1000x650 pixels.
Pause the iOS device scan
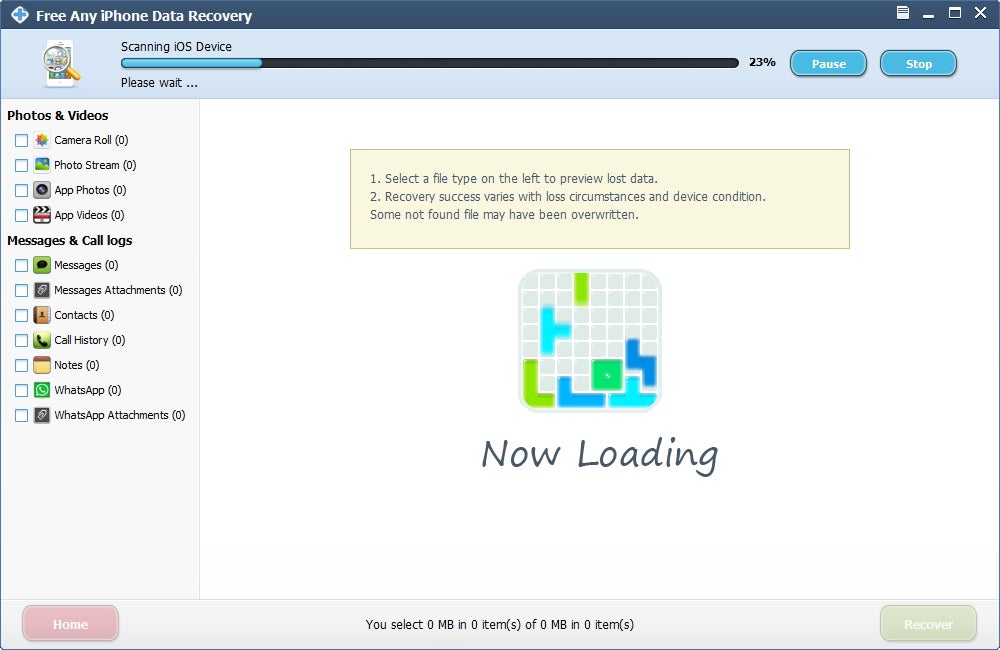828,63
